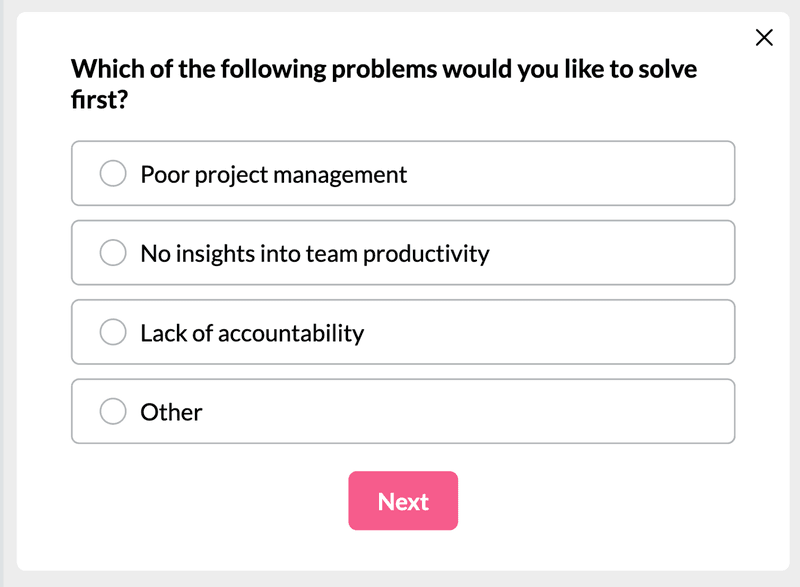Toggle the Lack of accountability selection
800x587 pixels.
pyautogui.click(x=112, y=332)
